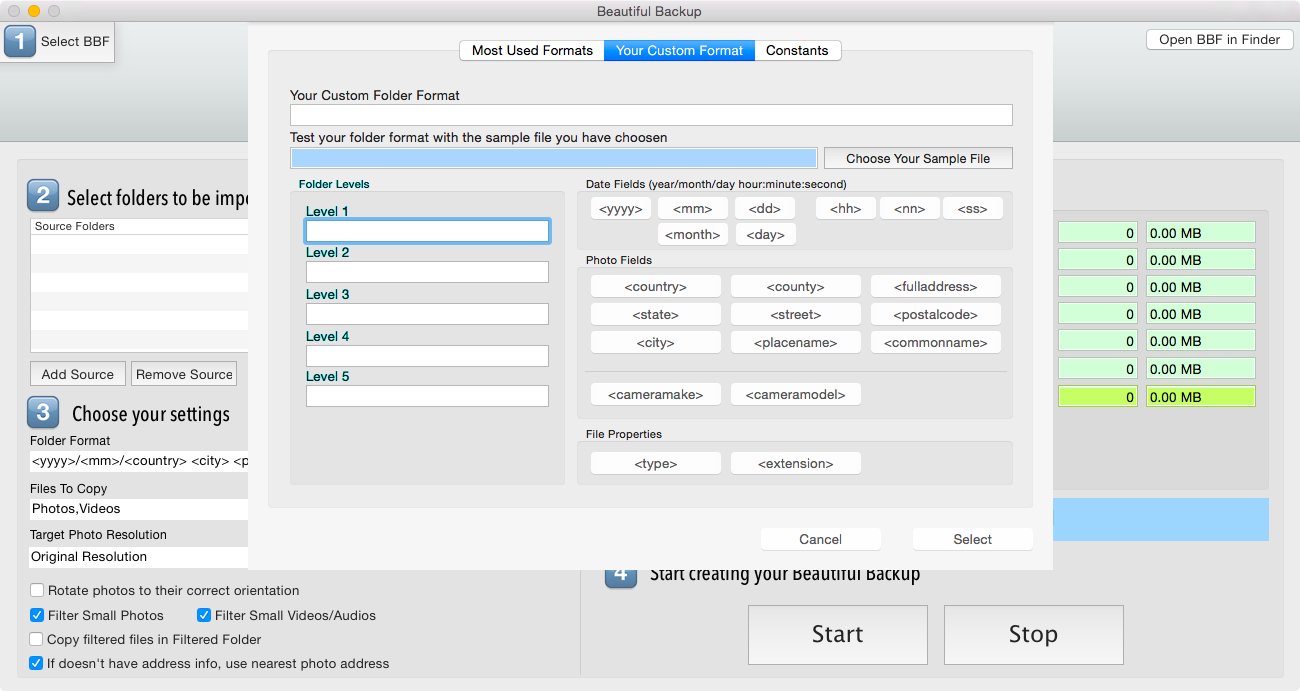Add the <commonname> photo field
The width and height of the screenshot is (1300, 691).
point(936,342)
